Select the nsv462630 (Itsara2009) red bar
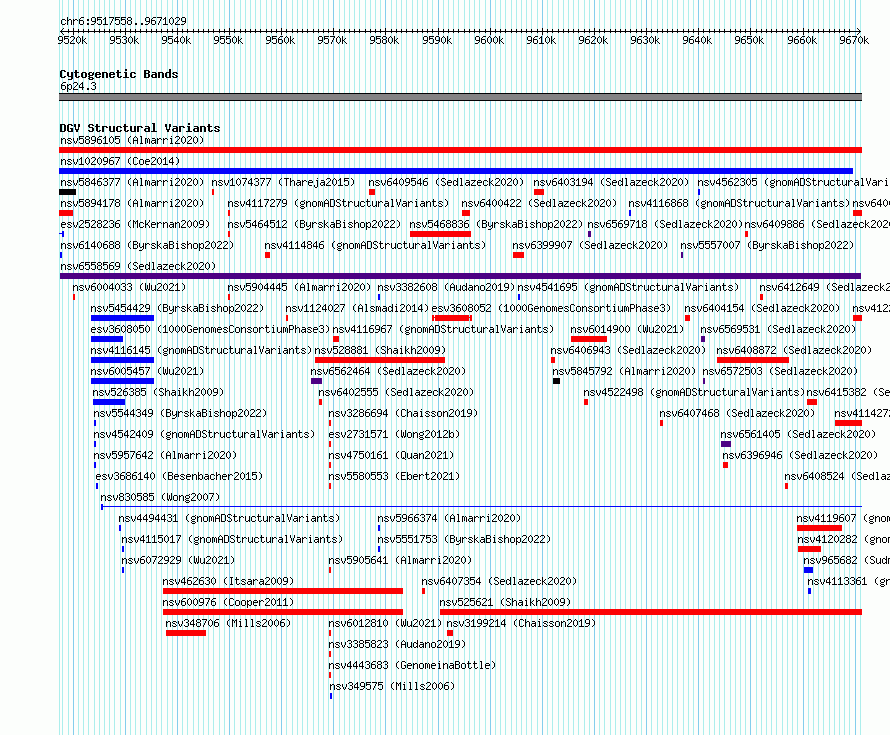This screenshot has height=735, width=890. pyautogui.click(x=283, y=591)
